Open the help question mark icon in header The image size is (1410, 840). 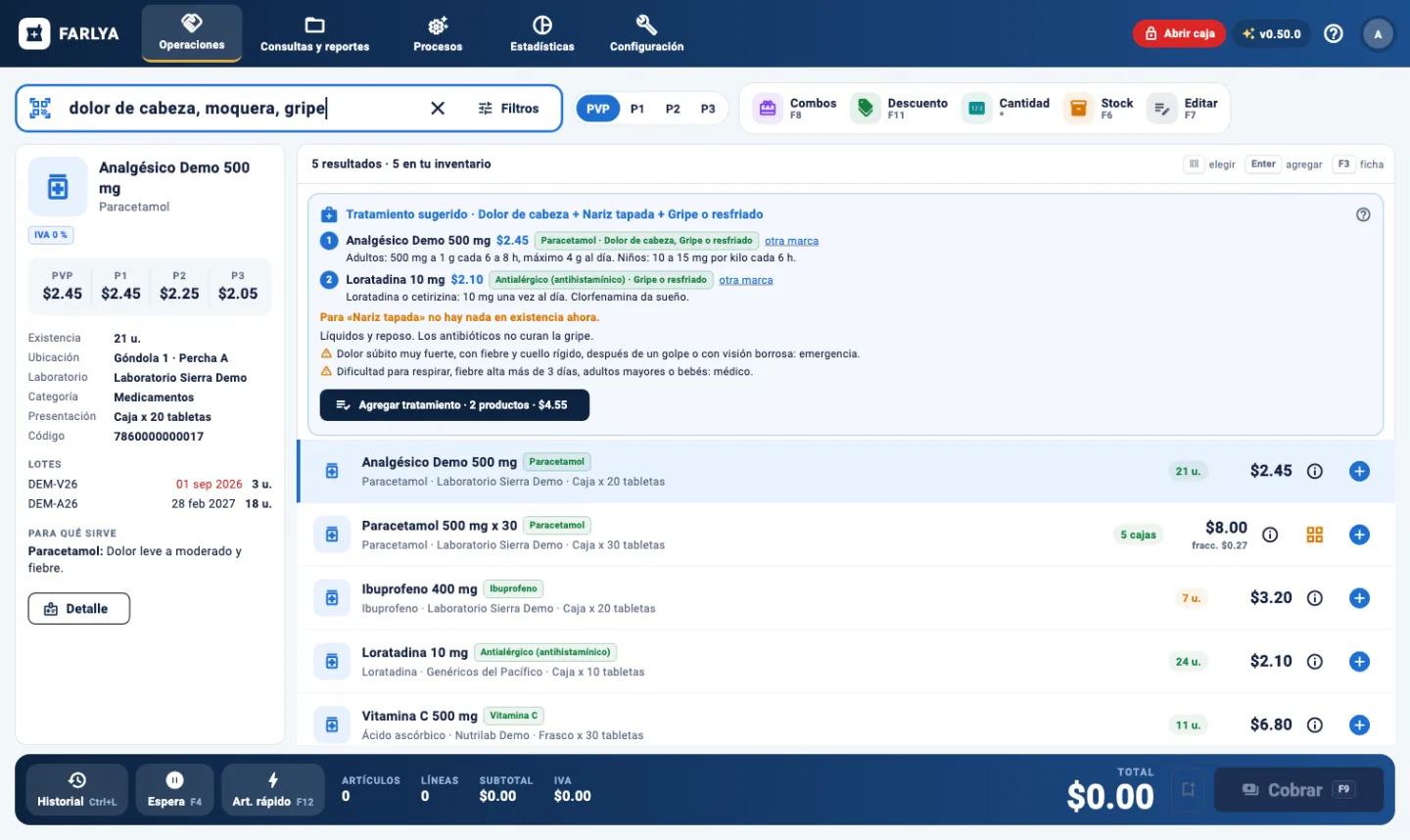pyautogui.click(x=1334, y=33)
